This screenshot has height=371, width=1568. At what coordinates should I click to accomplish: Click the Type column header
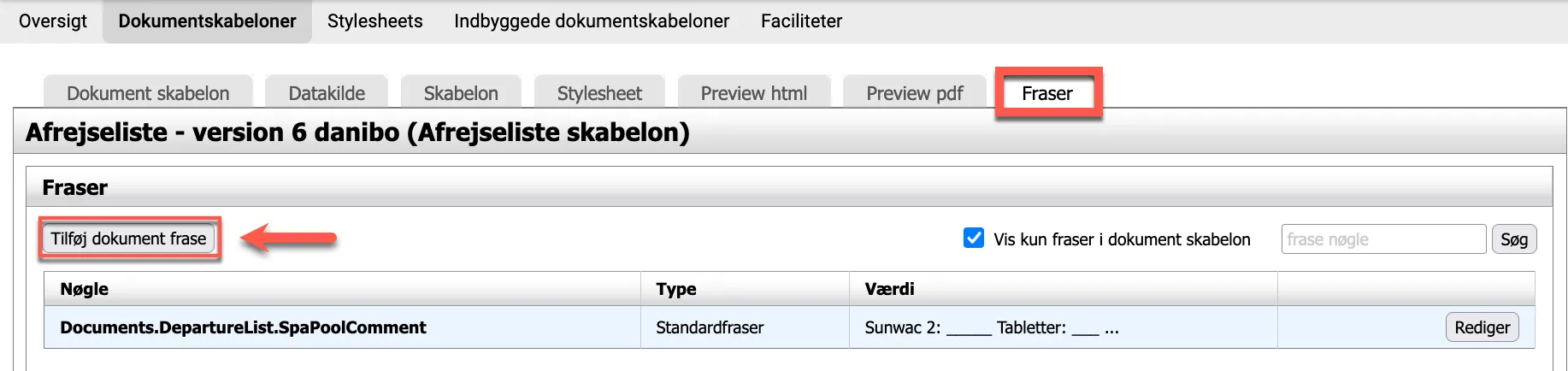coord(676,289)
